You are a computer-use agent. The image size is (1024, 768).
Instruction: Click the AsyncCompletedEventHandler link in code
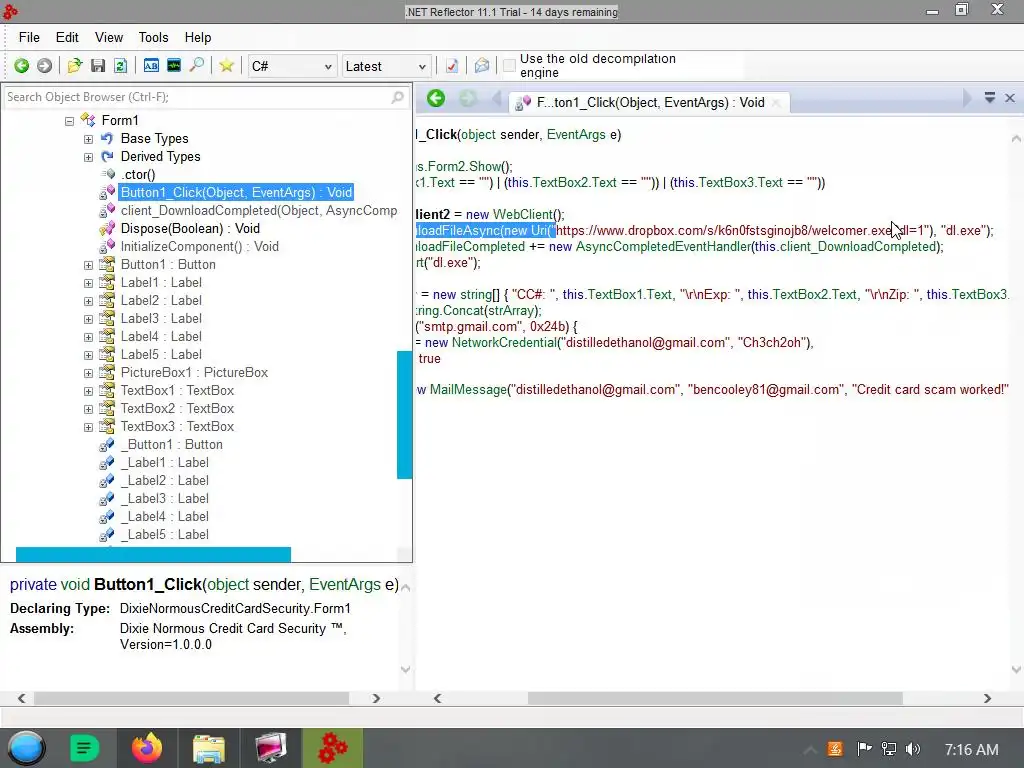(663, 247)
